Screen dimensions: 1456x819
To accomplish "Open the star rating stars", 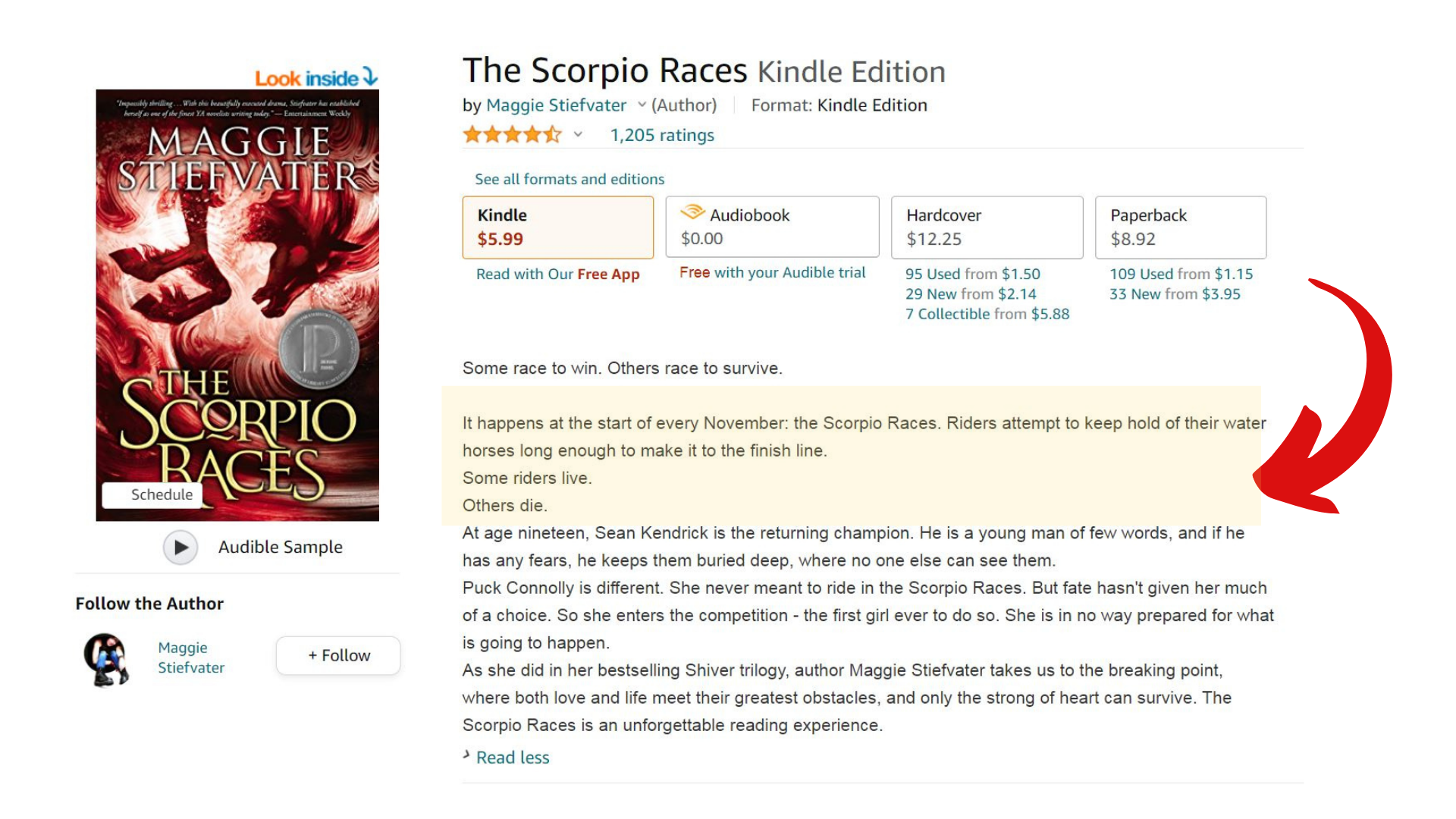I will tap(512, 135).
